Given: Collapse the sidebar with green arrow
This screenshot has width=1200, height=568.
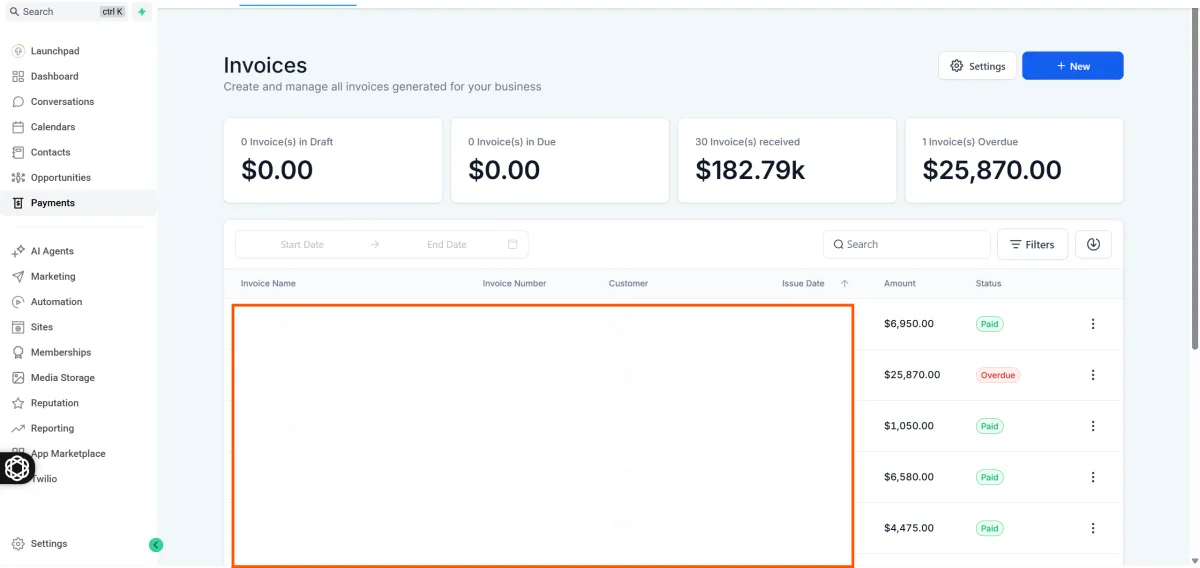Looking at the screenshot, I should pyautogui.click(x=156, y=545).
